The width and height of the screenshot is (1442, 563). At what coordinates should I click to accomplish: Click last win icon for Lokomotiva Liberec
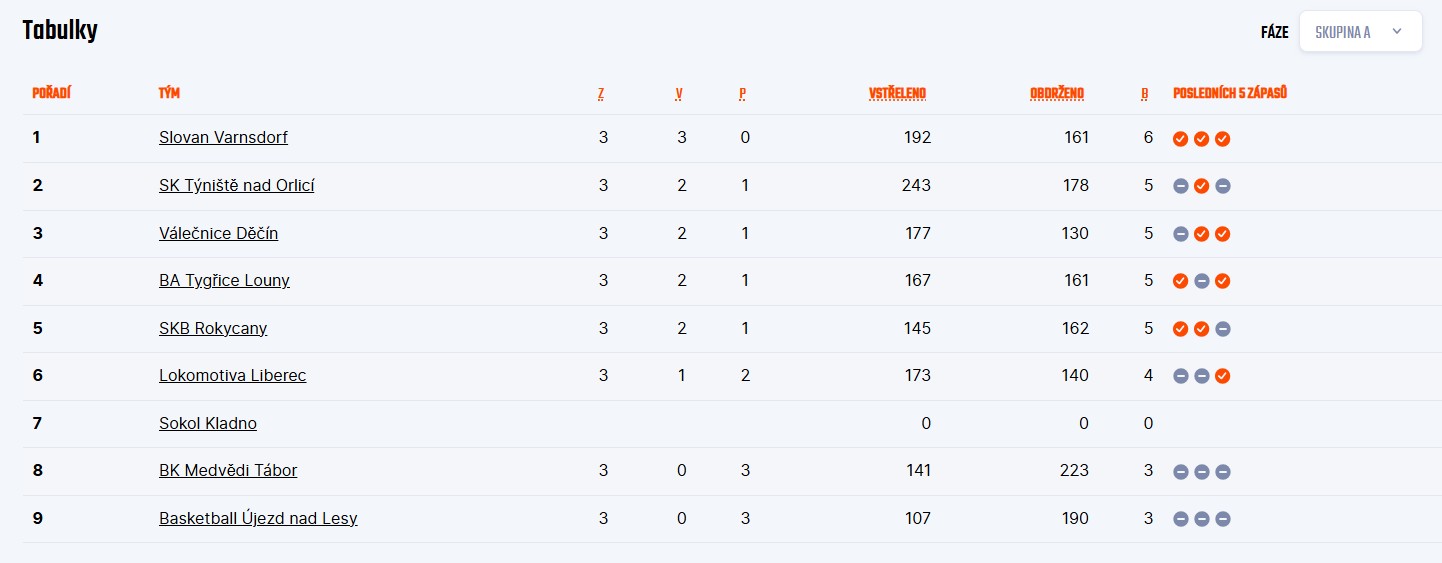pos(1222,376)
